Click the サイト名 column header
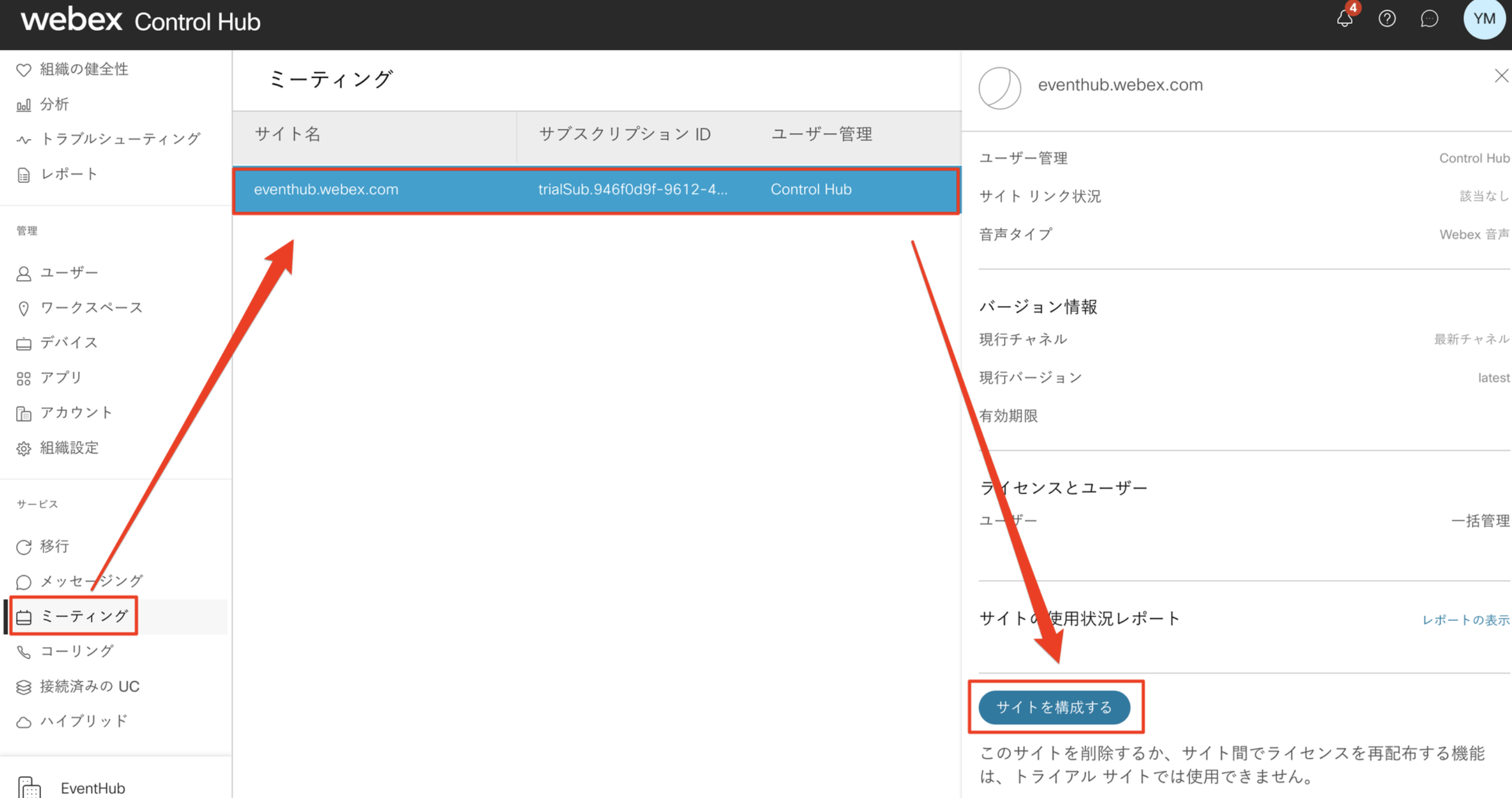 (287, 134)
